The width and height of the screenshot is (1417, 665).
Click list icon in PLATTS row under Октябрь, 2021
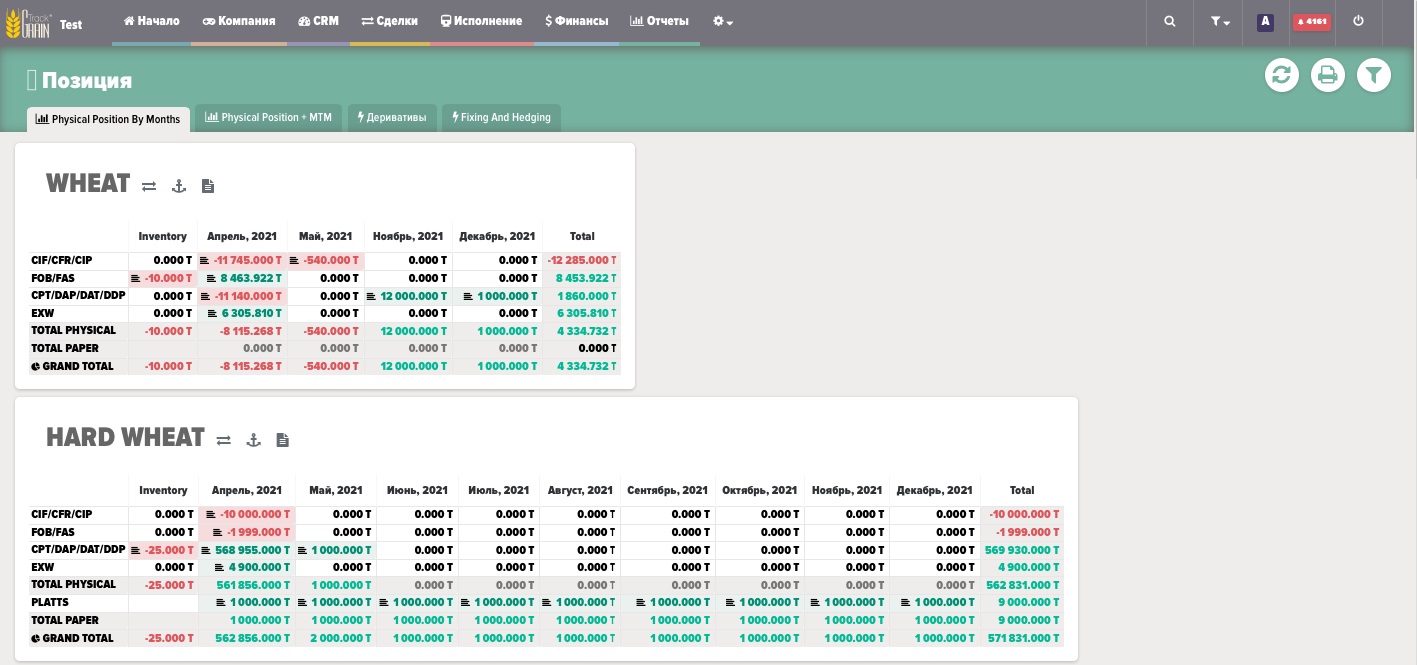(x=730, y=603)
